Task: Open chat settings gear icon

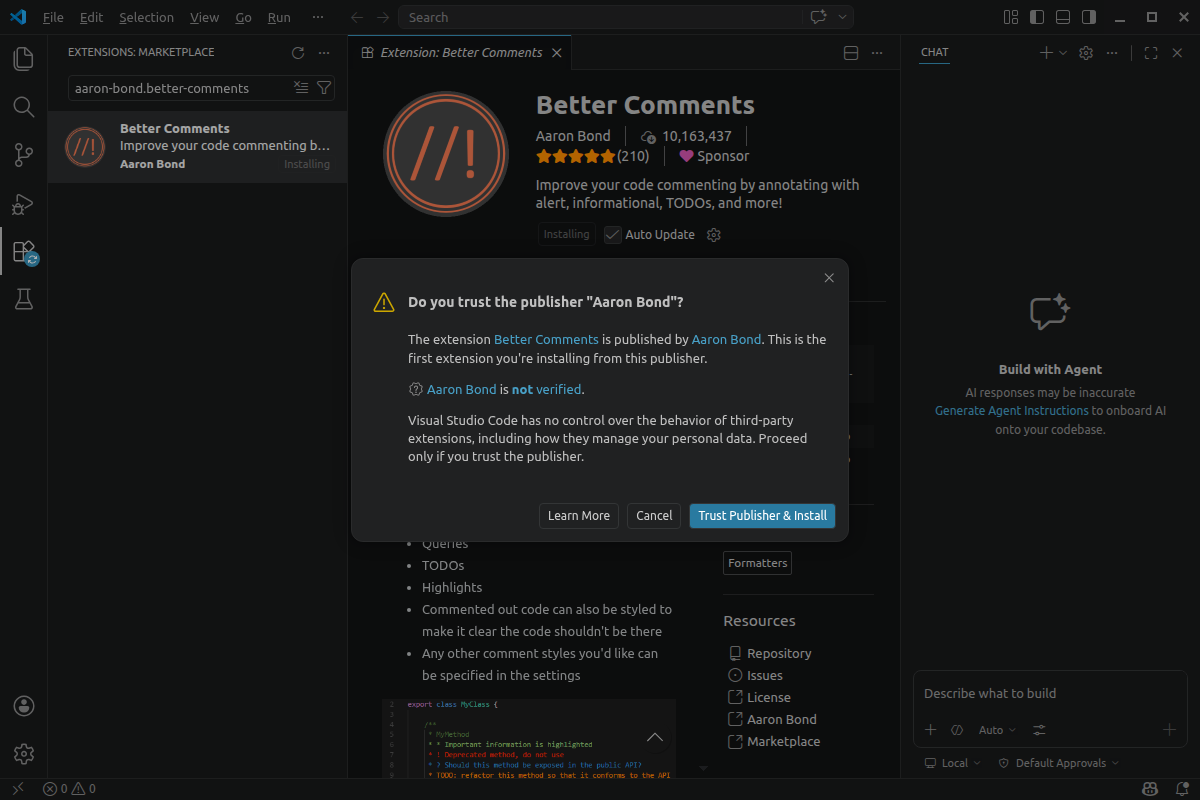Action: point(1086,53)
